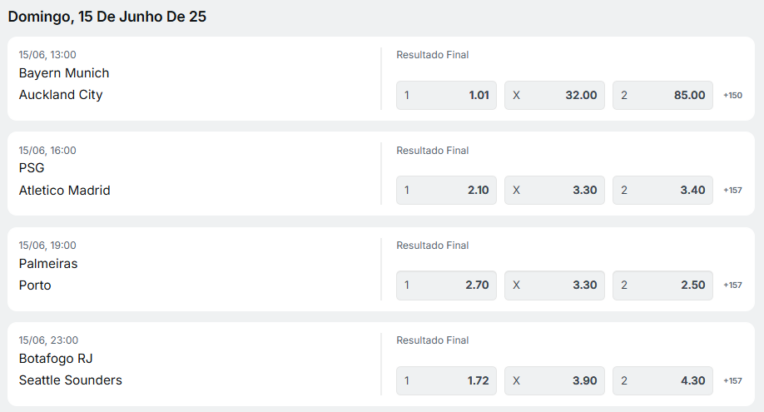Expand +157 more markets for Palmeiras match

pyautogui.click(x=732, y=285)
